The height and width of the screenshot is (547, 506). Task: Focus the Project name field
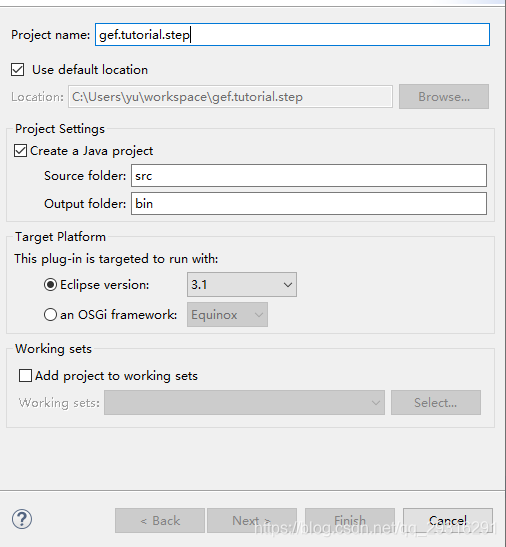(x=292, y=35)
